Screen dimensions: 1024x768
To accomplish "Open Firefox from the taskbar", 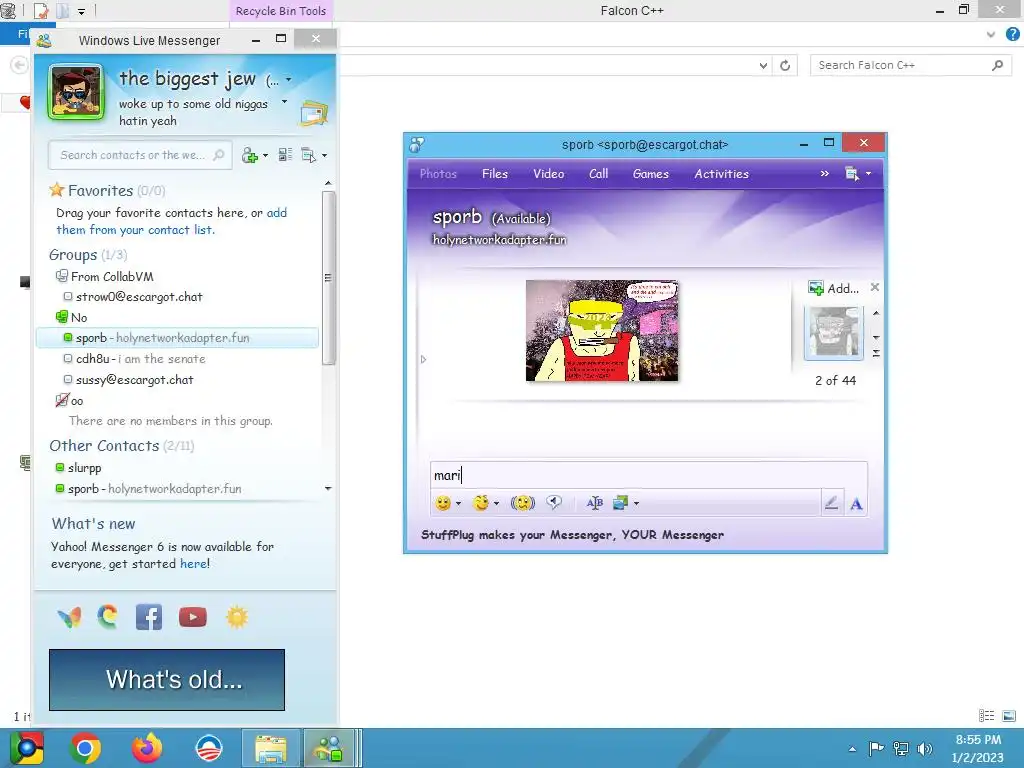I will (147, 748).
